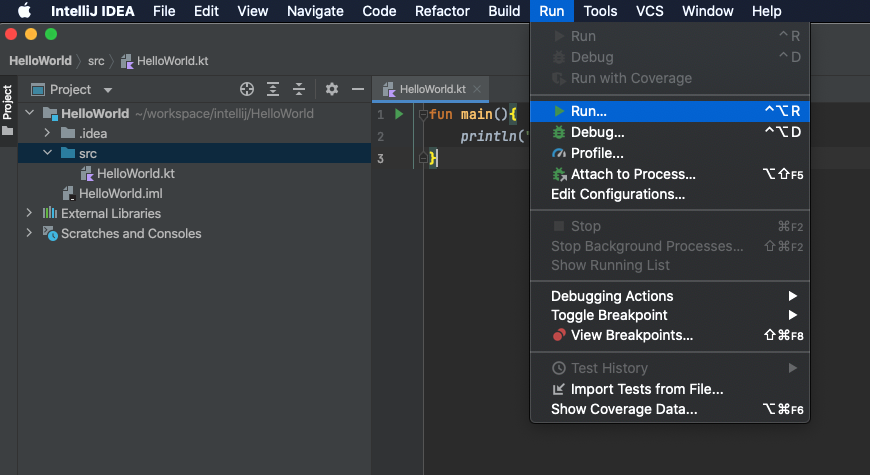Select the src folder row

coord(194,153)
